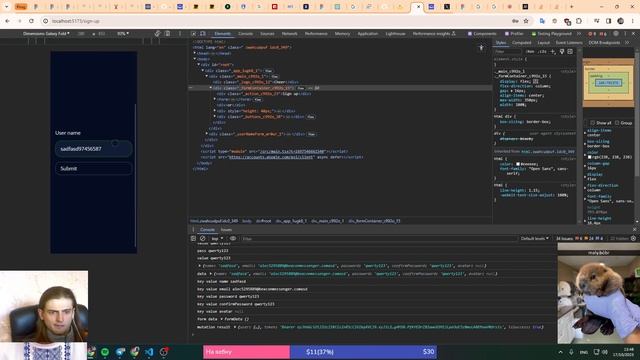This screenshot has width=640, height=360.
Task: Open Telegram icon in taskbar
Action: point(120,352)
